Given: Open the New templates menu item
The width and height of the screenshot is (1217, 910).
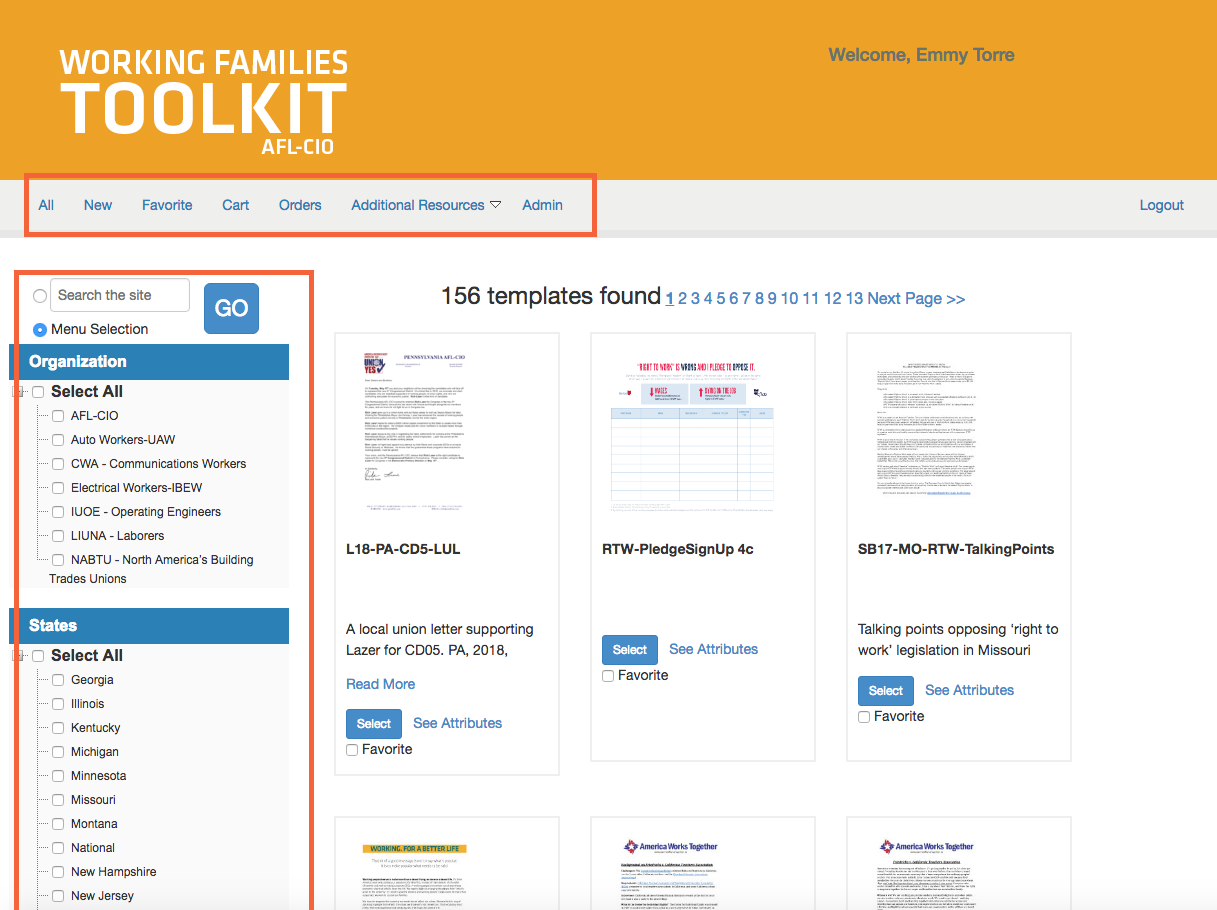Looking at the screenshot, I should click(98, 205).
